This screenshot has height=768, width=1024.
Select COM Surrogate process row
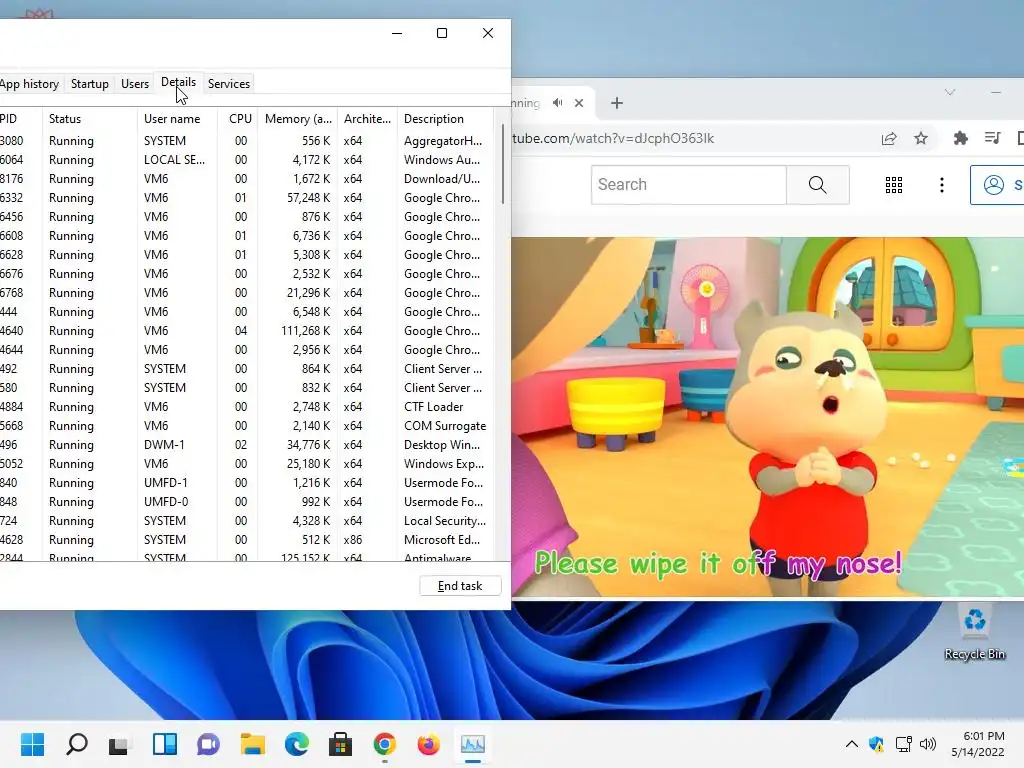tap(247, 426)
